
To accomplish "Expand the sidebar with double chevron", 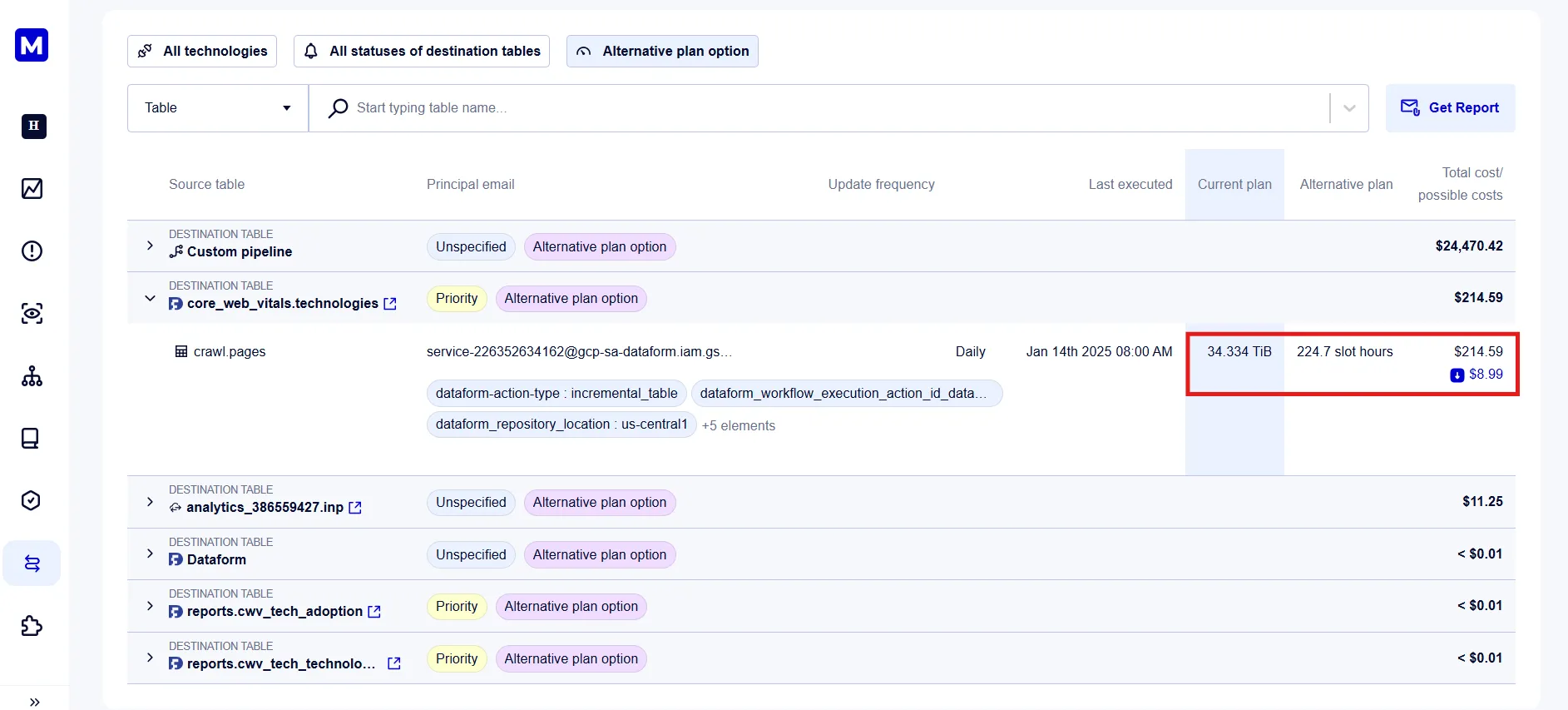I will [34, 702].
